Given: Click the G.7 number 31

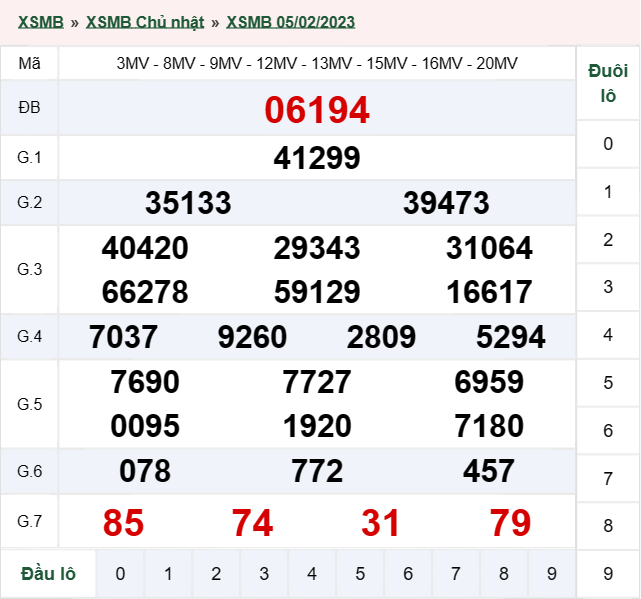Looking at the screenshot, I should (x=381, y=523).
